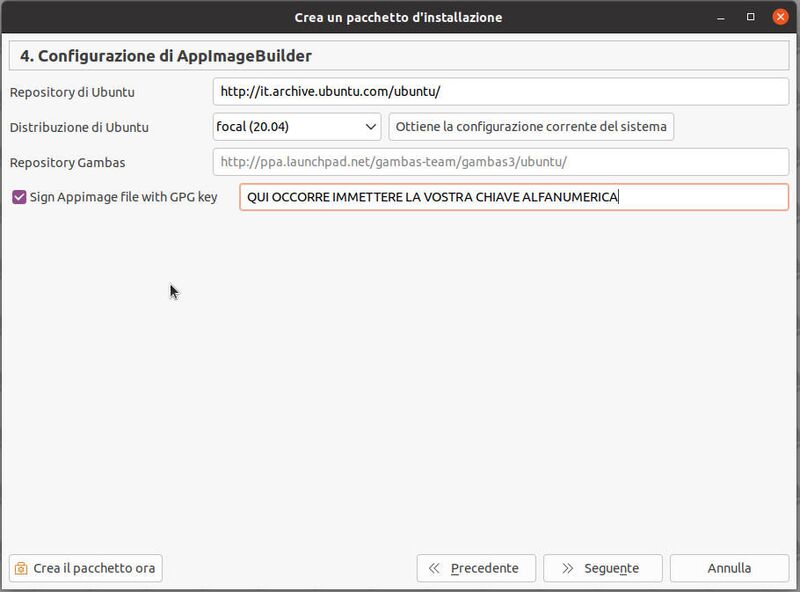Click the Repository di Ubuntu URL field

pos(501,92)
